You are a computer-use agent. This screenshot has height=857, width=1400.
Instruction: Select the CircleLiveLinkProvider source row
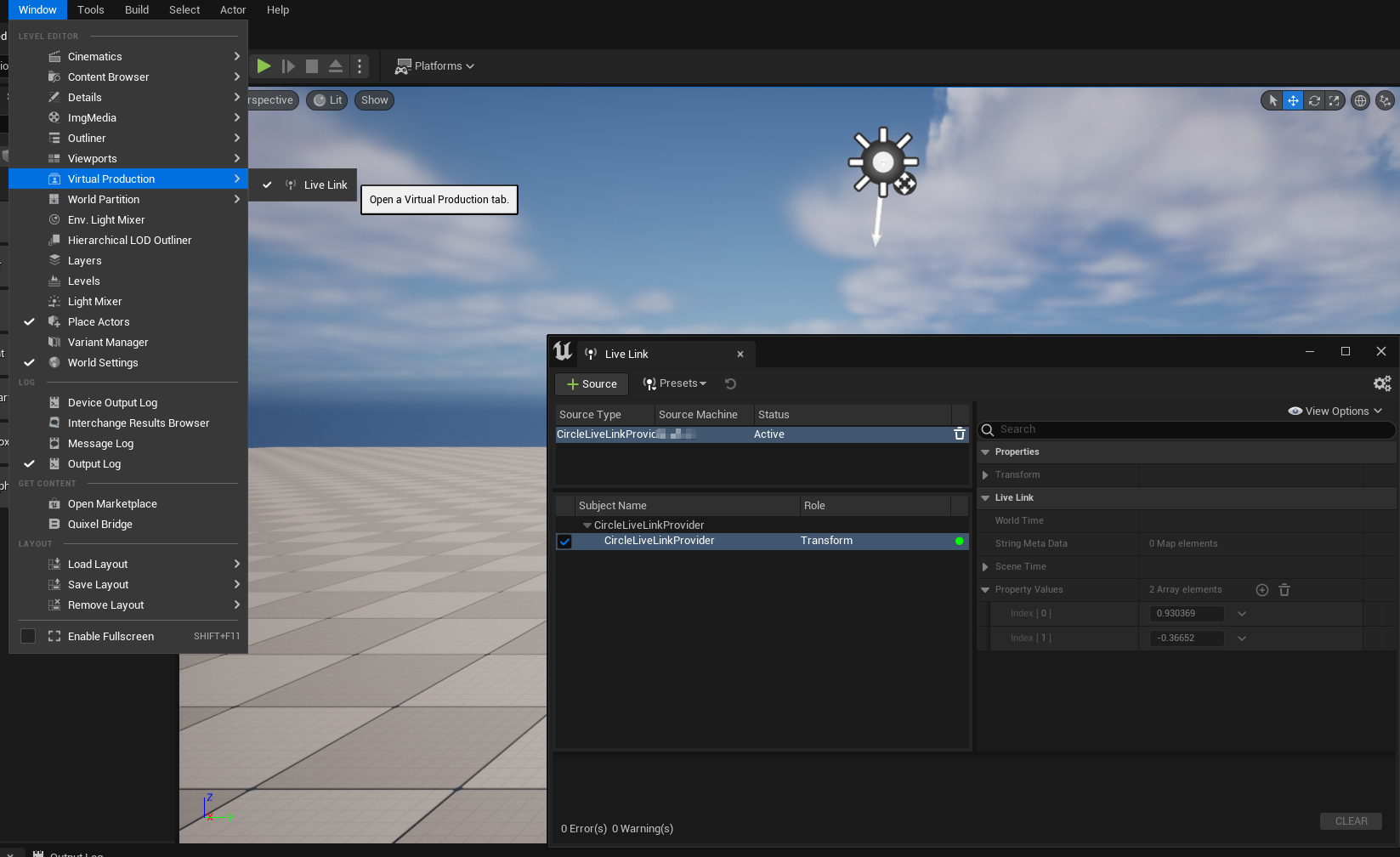762,434
